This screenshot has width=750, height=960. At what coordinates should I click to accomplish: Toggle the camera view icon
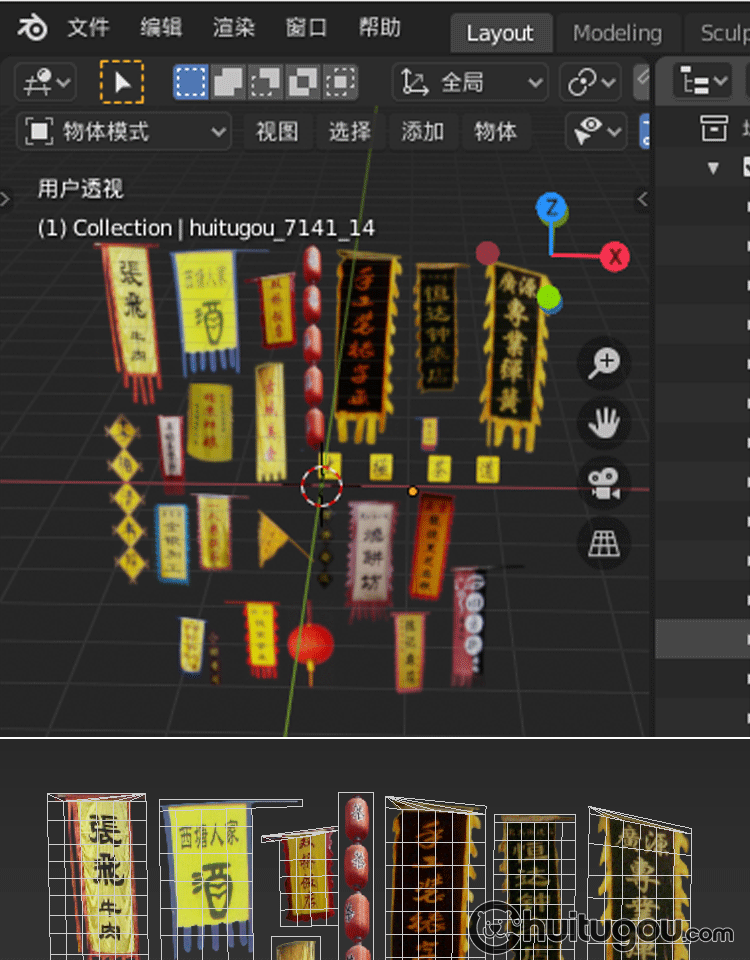coord(604,483)
